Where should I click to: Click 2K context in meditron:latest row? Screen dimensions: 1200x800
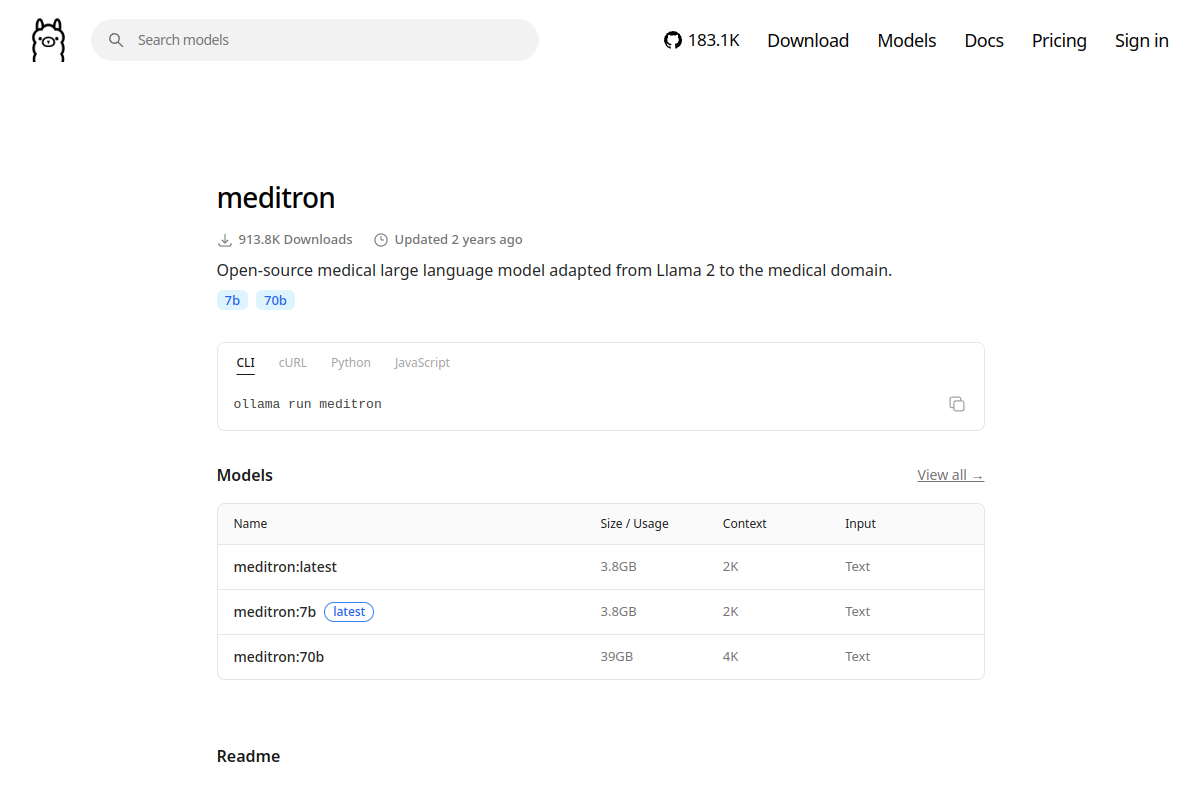tap(731, 567)
